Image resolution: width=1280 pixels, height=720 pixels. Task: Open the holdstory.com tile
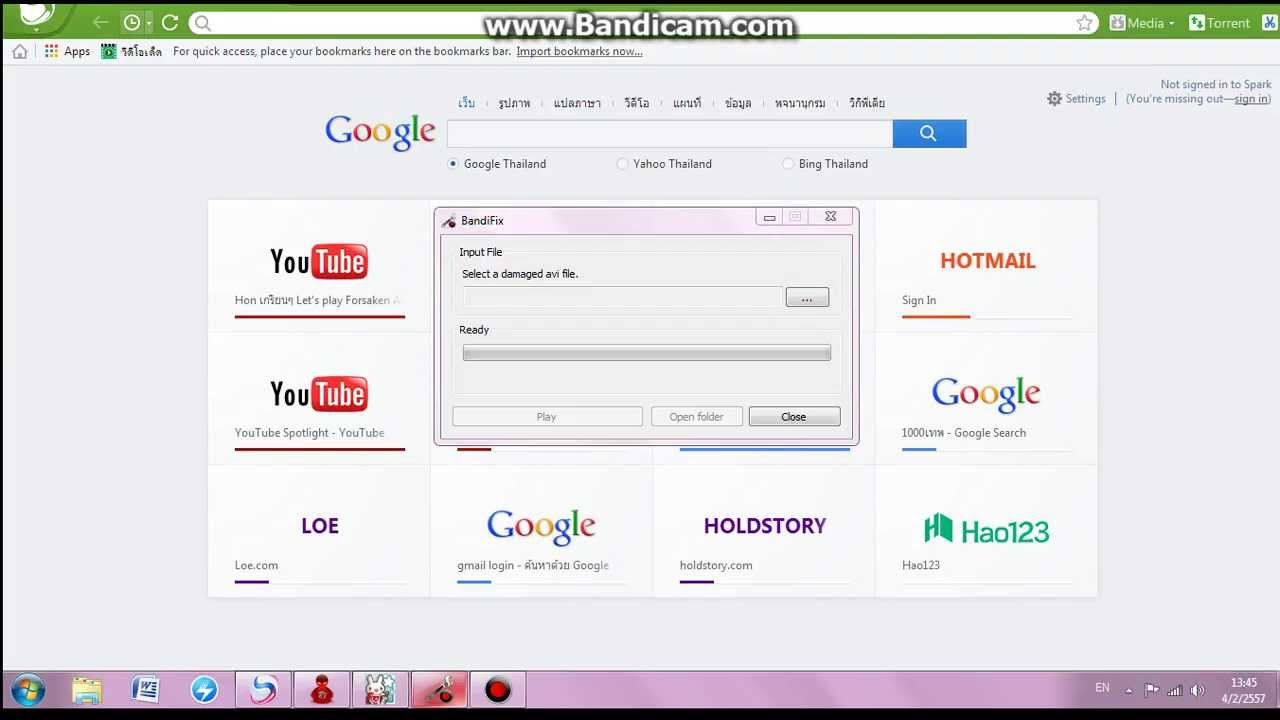tap(764, 532)
